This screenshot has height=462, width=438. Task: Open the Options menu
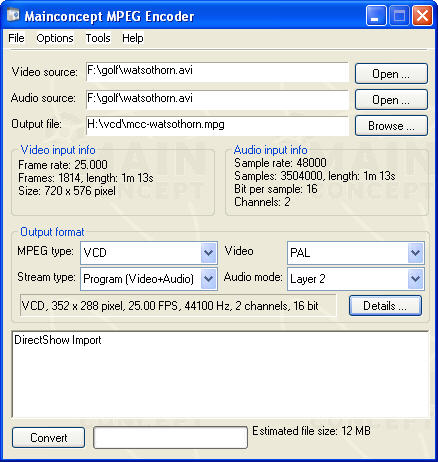tap(55, 38)
